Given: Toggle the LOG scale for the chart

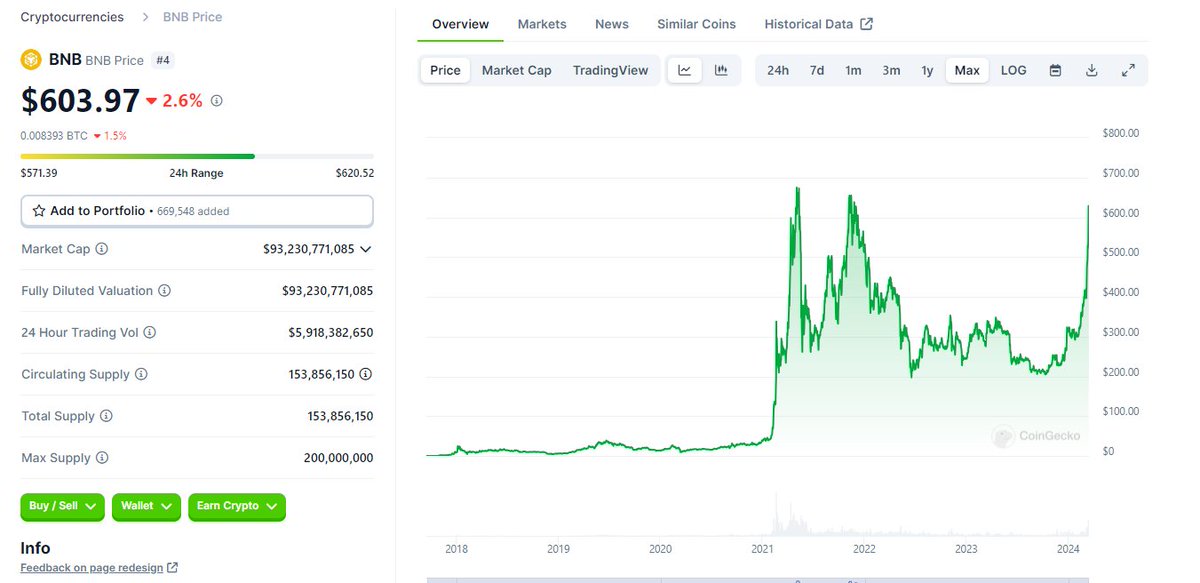Looking at the screenshot, I should [1014, 70].
